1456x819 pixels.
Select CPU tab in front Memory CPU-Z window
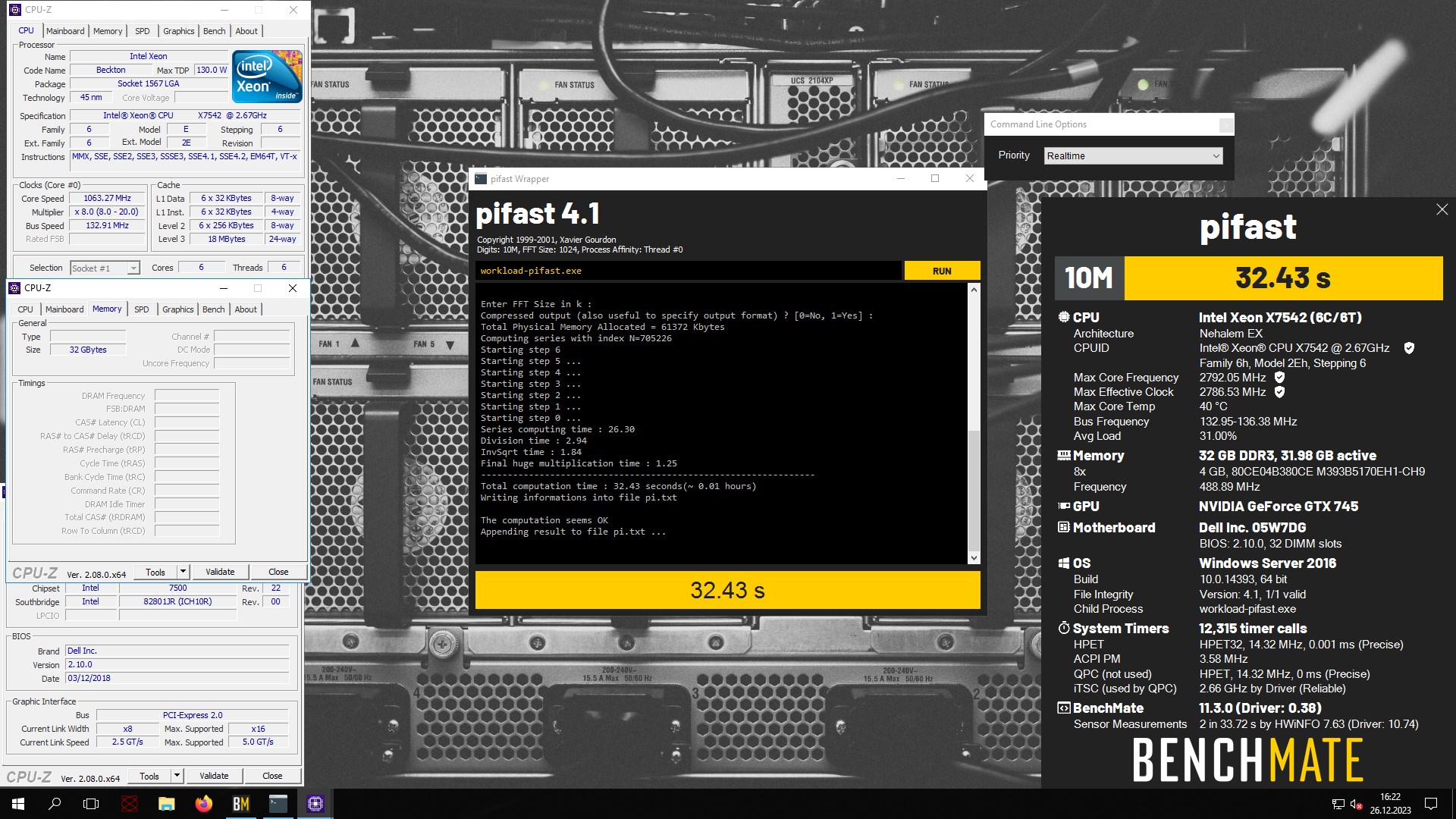coord(25,309)
